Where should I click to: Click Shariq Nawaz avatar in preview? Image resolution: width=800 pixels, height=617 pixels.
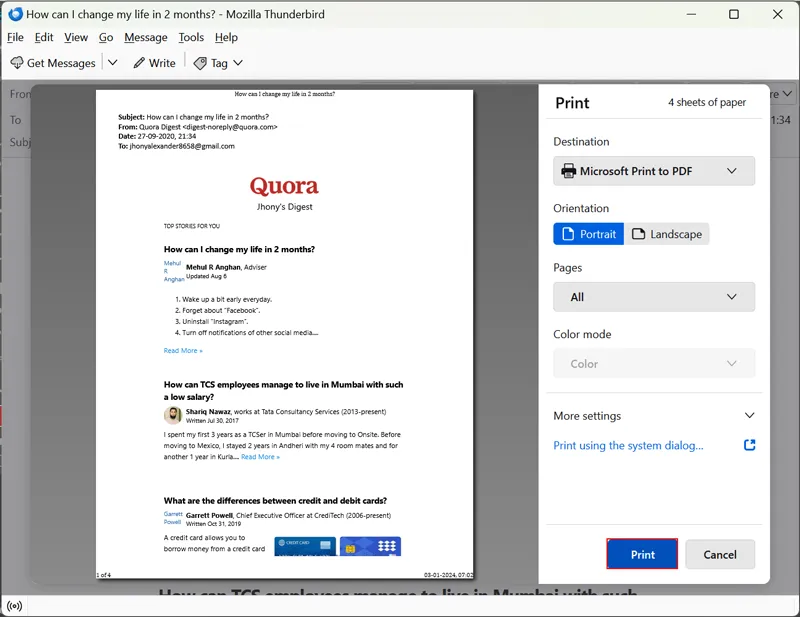173,415
